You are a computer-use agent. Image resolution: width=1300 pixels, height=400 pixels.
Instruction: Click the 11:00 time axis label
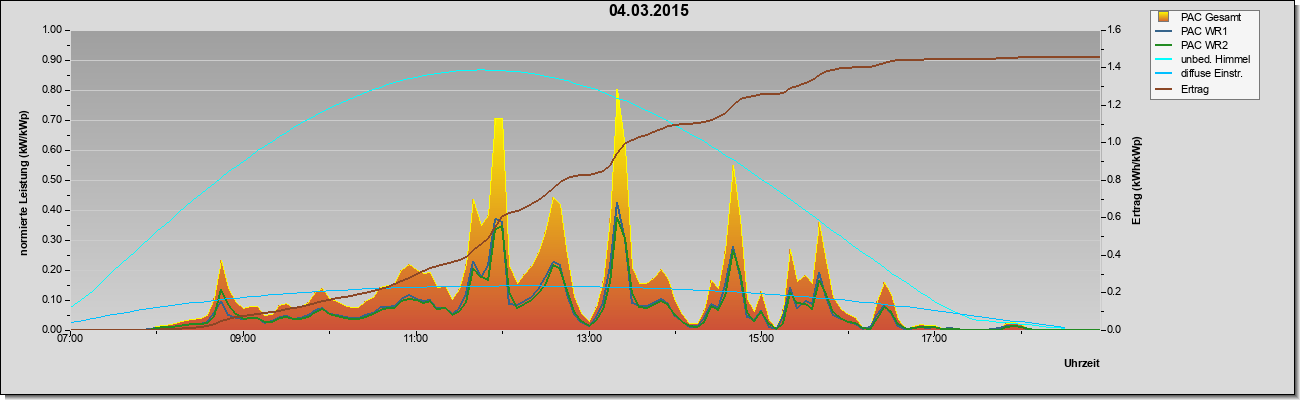416,340
